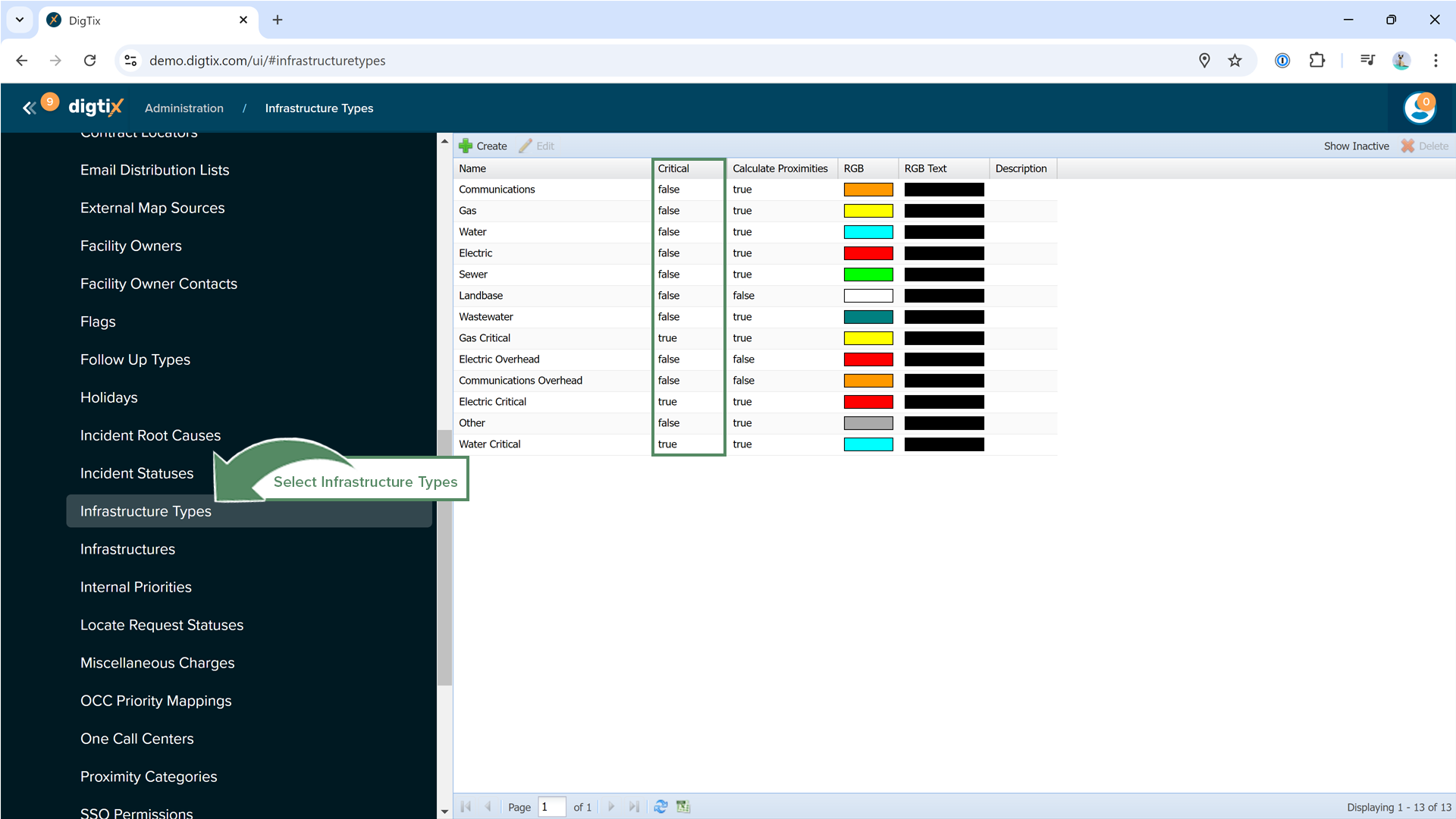This screenshot has height=819, width=1456.
Task: Click the refresh icon in paging toolbar
Action: coord(661,807)
